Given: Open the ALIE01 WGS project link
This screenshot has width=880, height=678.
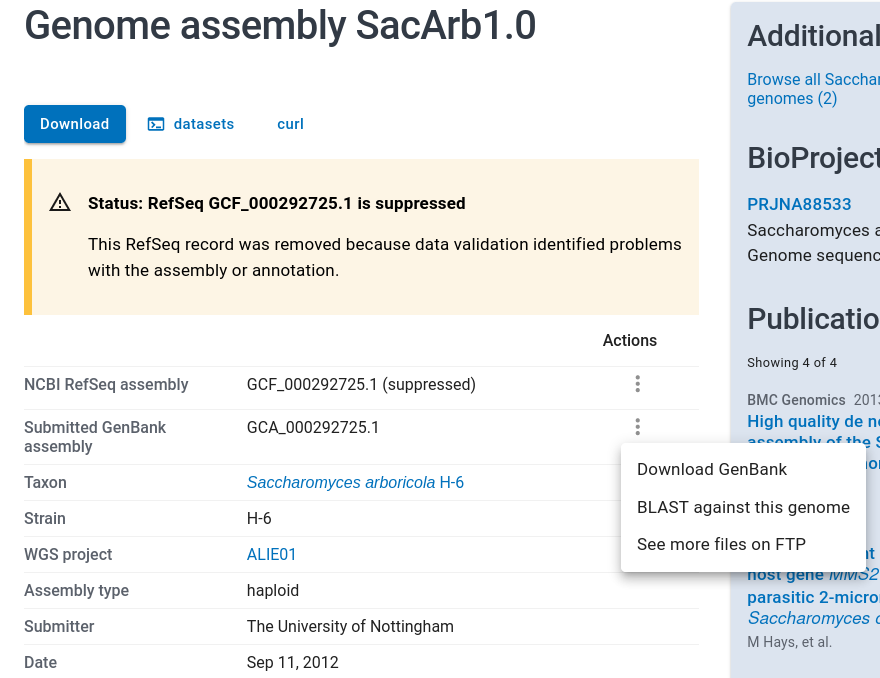Looking at the screenshot, I should [272, 555].
